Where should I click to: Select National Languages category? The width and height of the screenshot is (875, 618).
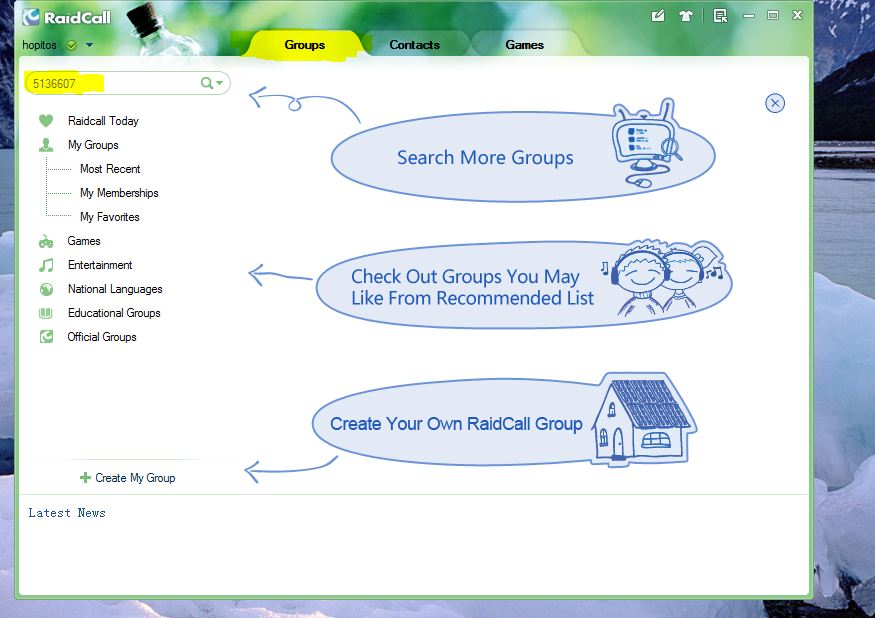[115, 289]
